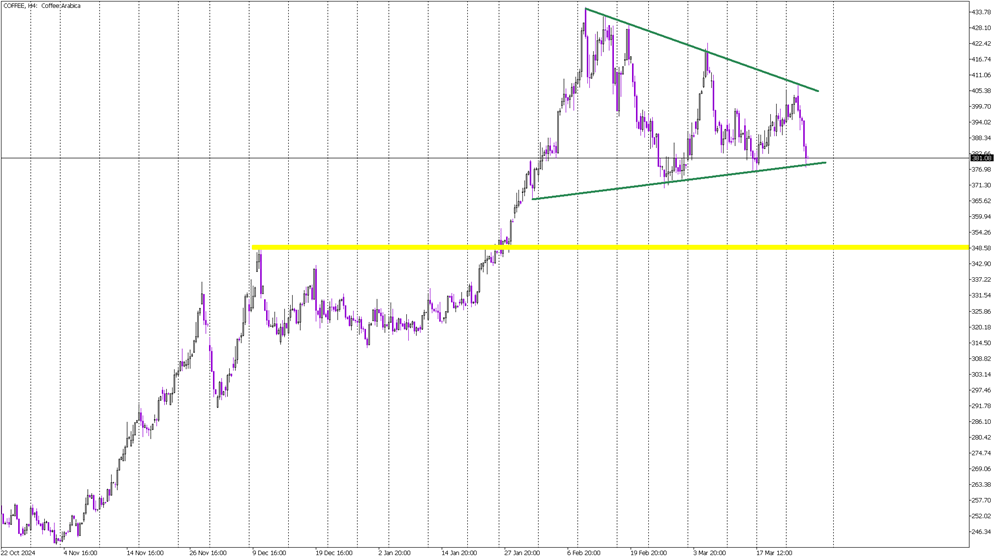1000x559 pixels.
Task: Click the 4 Nov 16:00 date label
Action: click(80, 553)
